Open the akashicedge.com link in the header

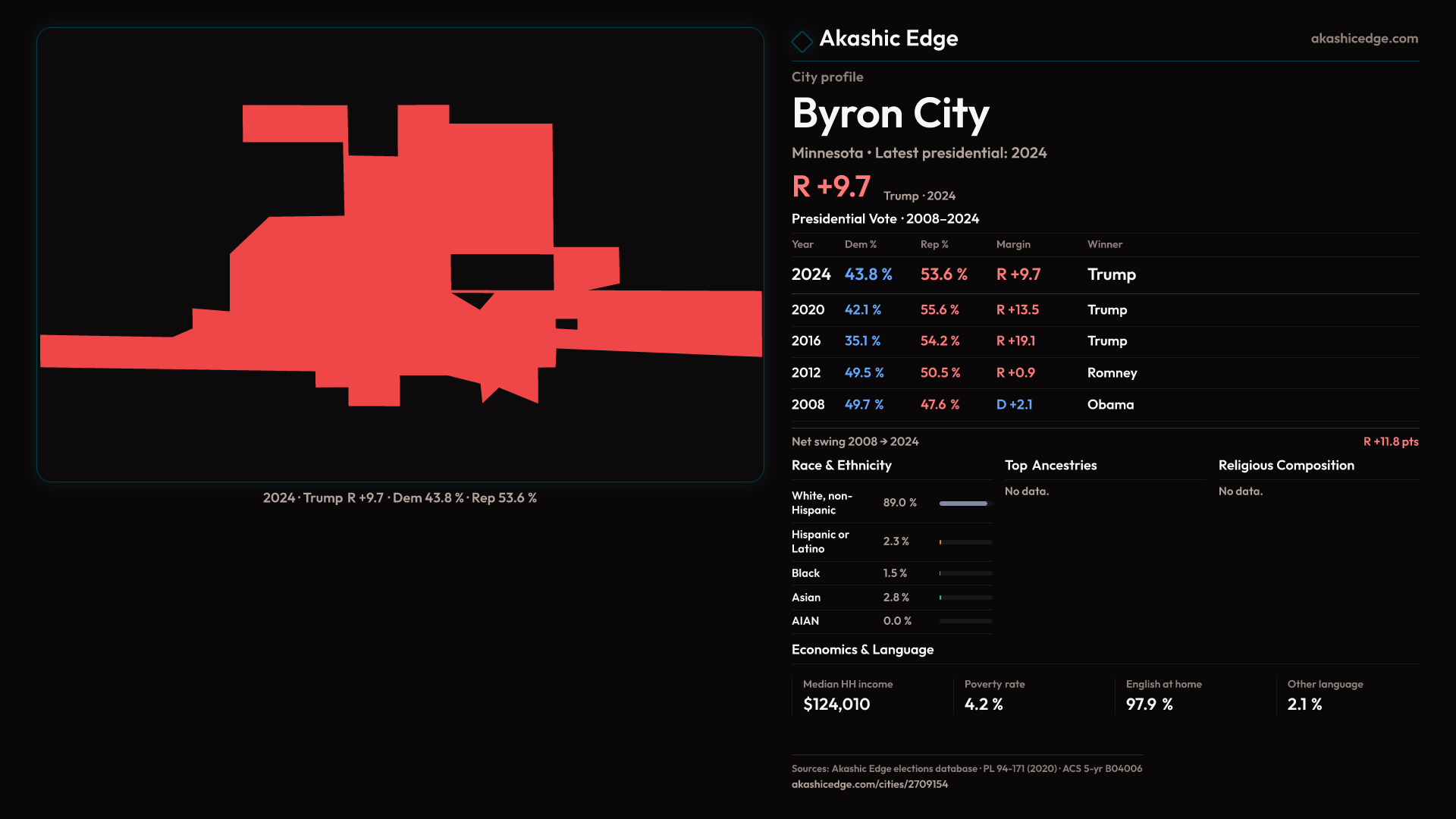point(1363,39)
